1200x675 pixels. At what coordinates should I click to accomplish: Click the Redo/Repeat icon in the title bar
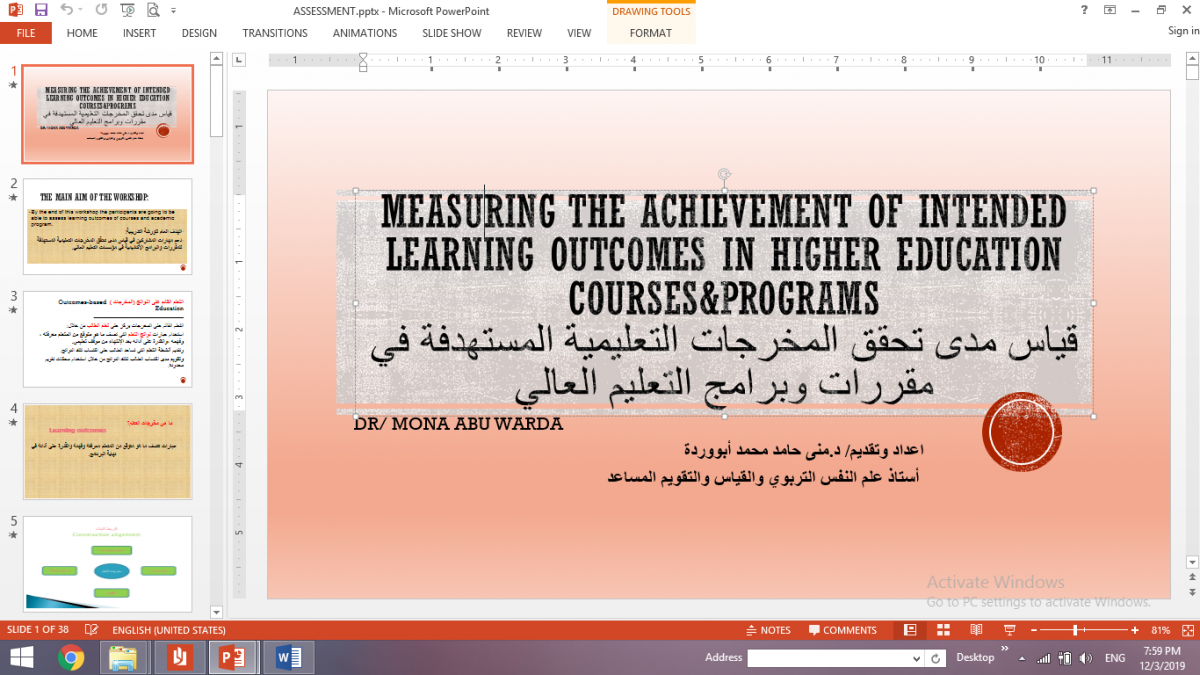[102, 10]
